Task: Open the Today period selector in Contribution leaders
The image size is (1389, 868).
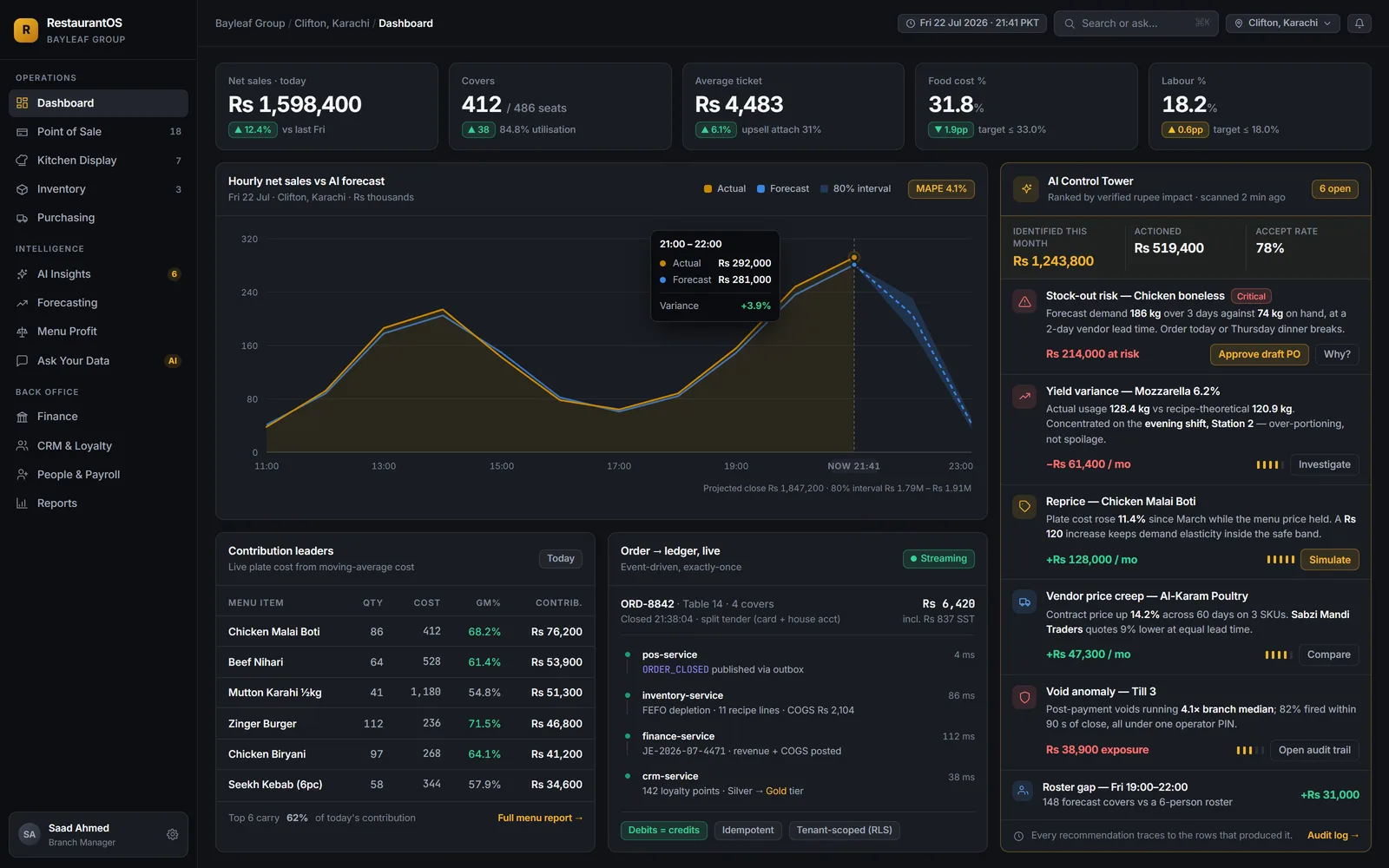Action: 561,559
